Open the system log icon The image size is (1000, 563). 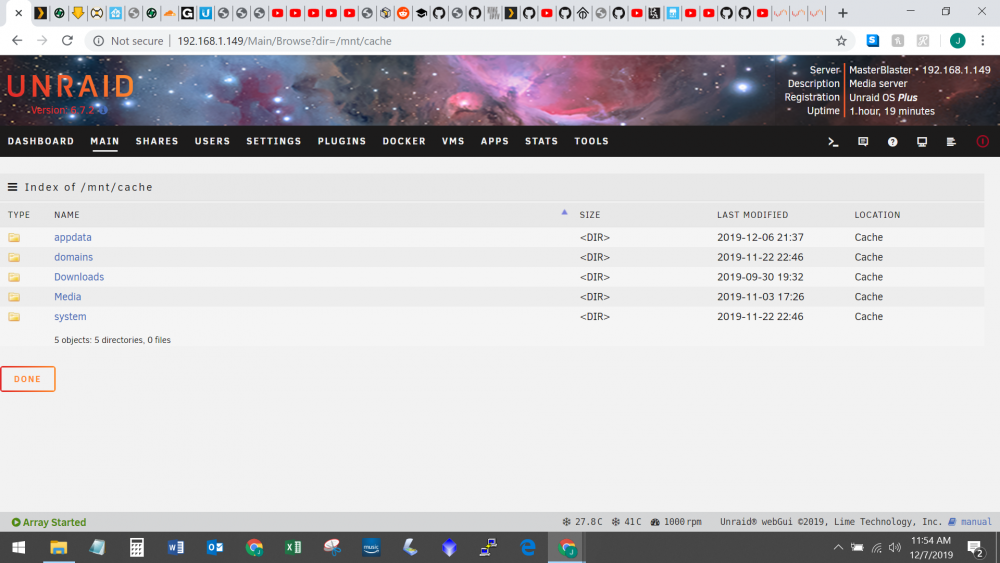click(951, 142)
